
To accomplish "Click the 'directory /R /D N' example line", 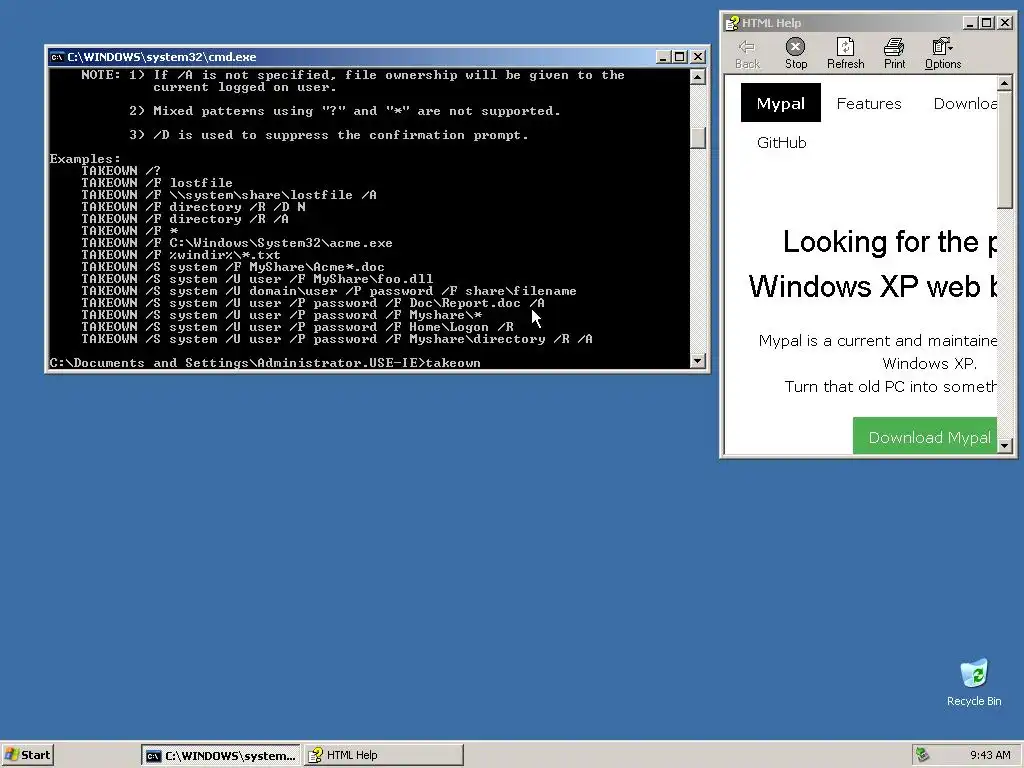I will (x=193, y=207).
